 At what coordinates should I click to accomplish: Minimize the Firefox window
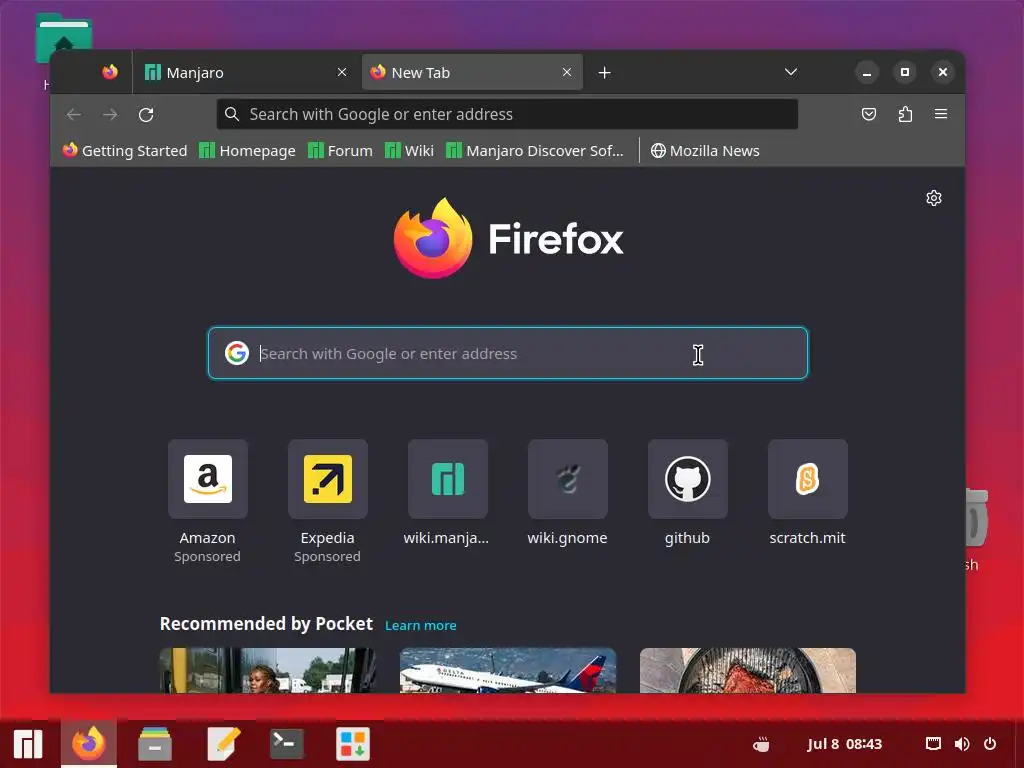(867, 72)
